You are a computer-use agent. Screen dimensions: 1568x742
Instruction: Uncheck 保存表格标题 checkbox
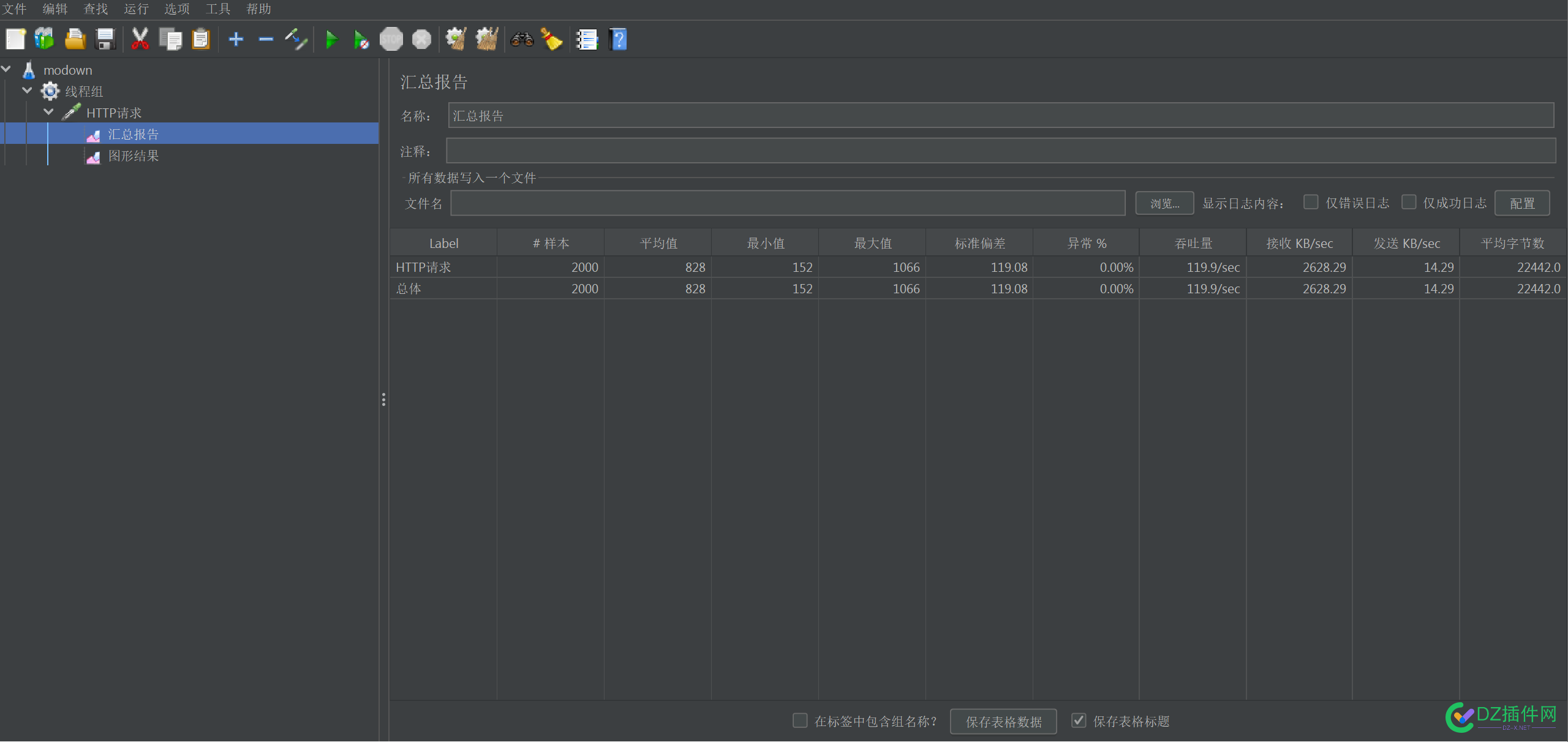click(1079, 721)
